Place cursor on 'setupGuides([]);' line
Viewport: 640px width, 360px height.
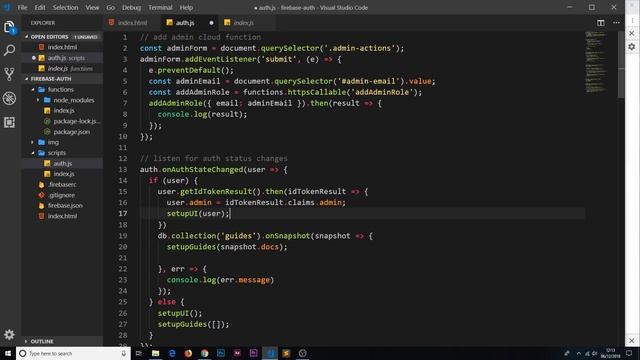tap(193, 324)
